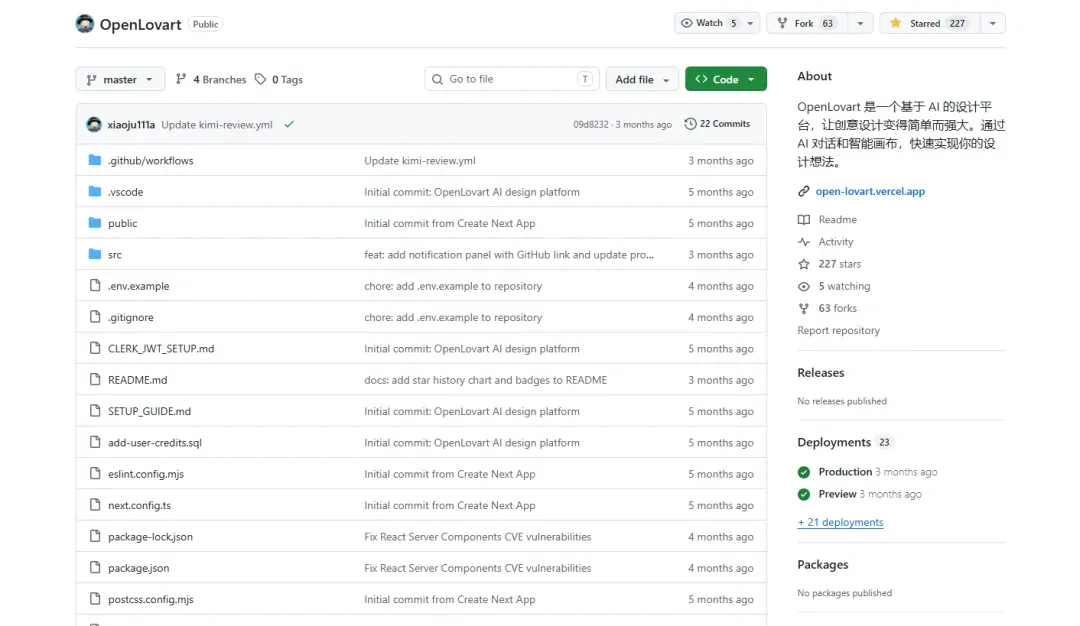Click the OpenLovart owner avatar
The height and width of the screenshot is (626, 1080).
[x=85, y=24]
